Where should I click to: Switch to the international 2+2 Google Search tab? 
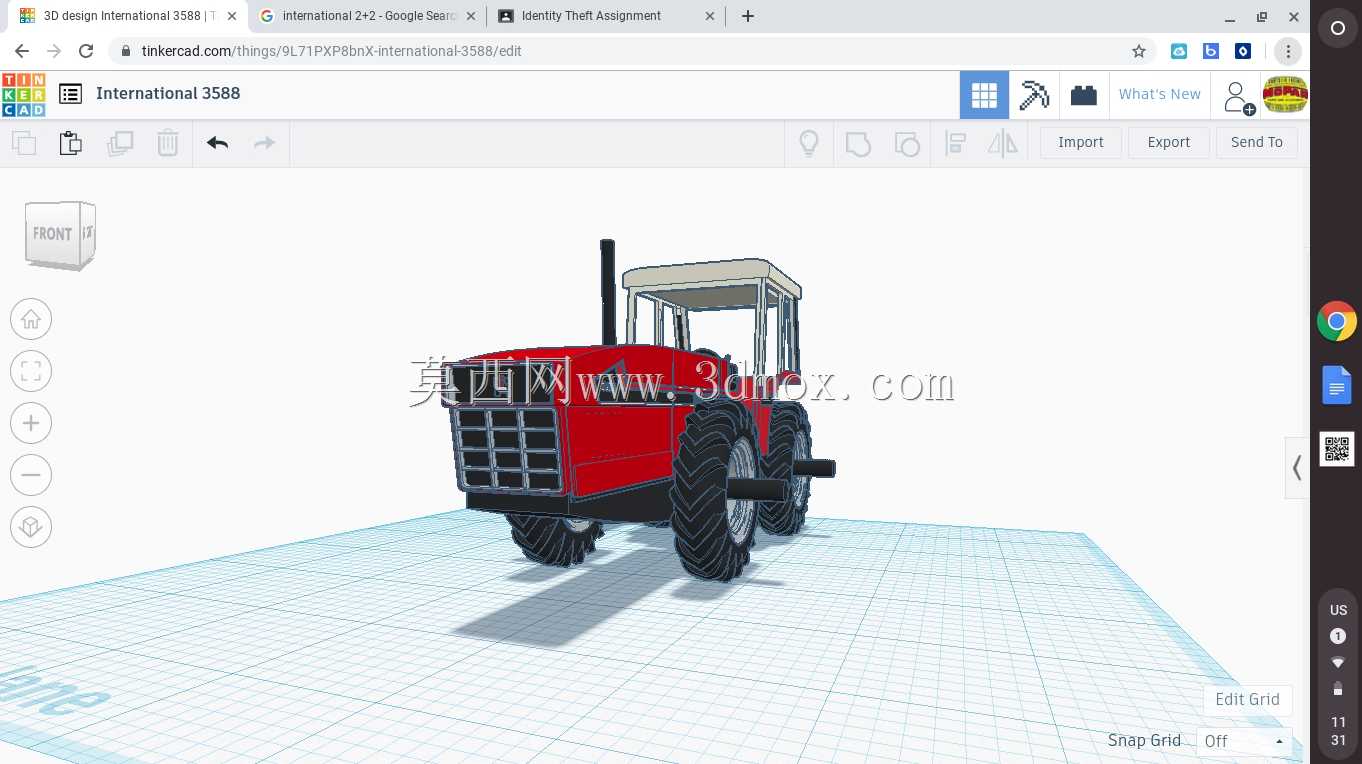click(368, 16)
